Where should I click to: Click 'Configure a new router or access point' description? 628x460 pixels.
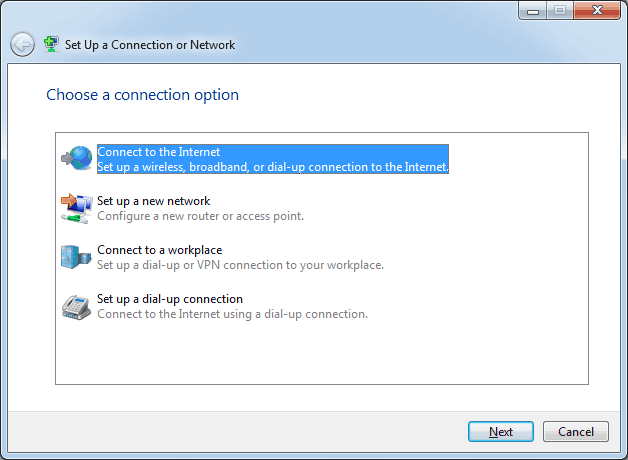tap(200, 216)
